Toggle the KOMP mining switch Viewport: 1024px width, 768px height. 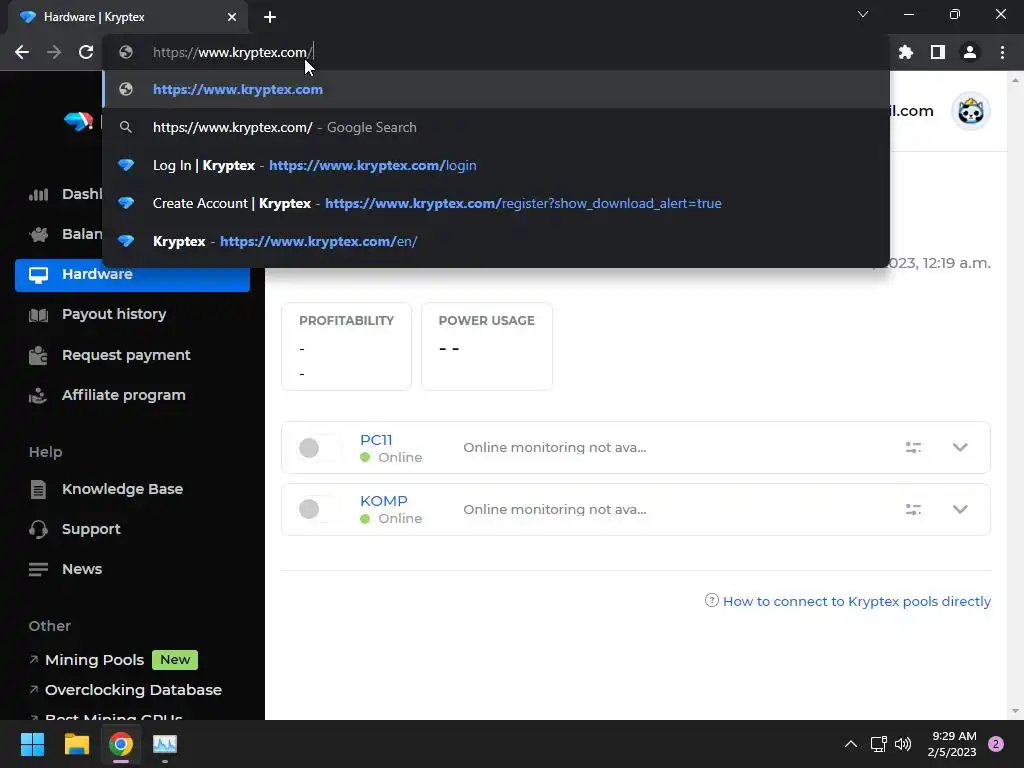319,509
